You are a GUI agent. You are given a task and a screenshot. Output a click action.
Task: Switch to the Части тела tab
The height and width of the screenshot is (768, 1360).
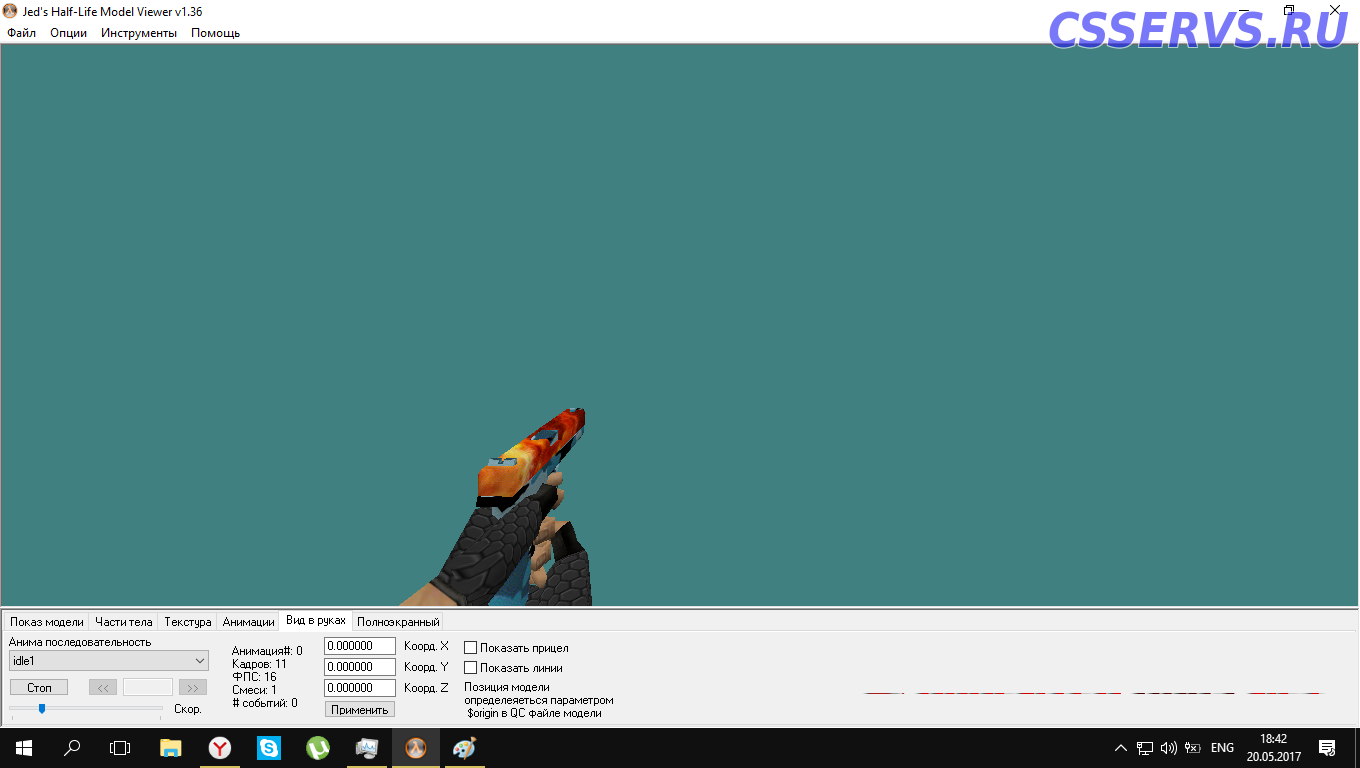pyautogui.click(x=124, y=622)
